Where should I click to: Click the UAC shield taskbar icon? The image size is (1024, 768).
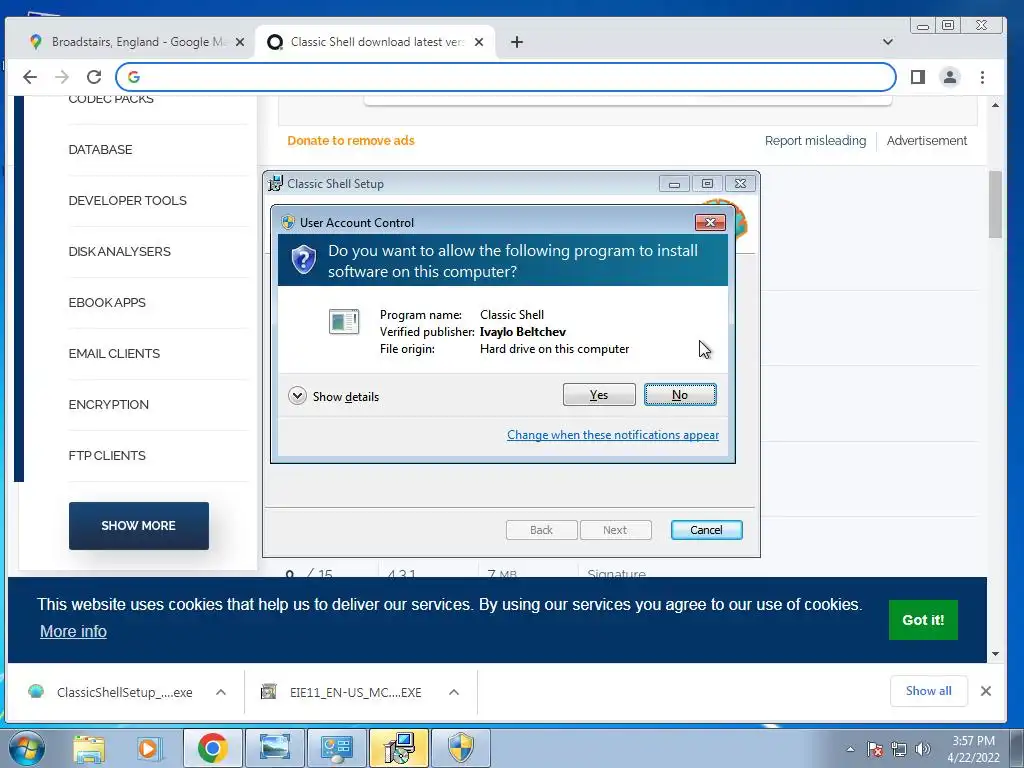point(461,748)
